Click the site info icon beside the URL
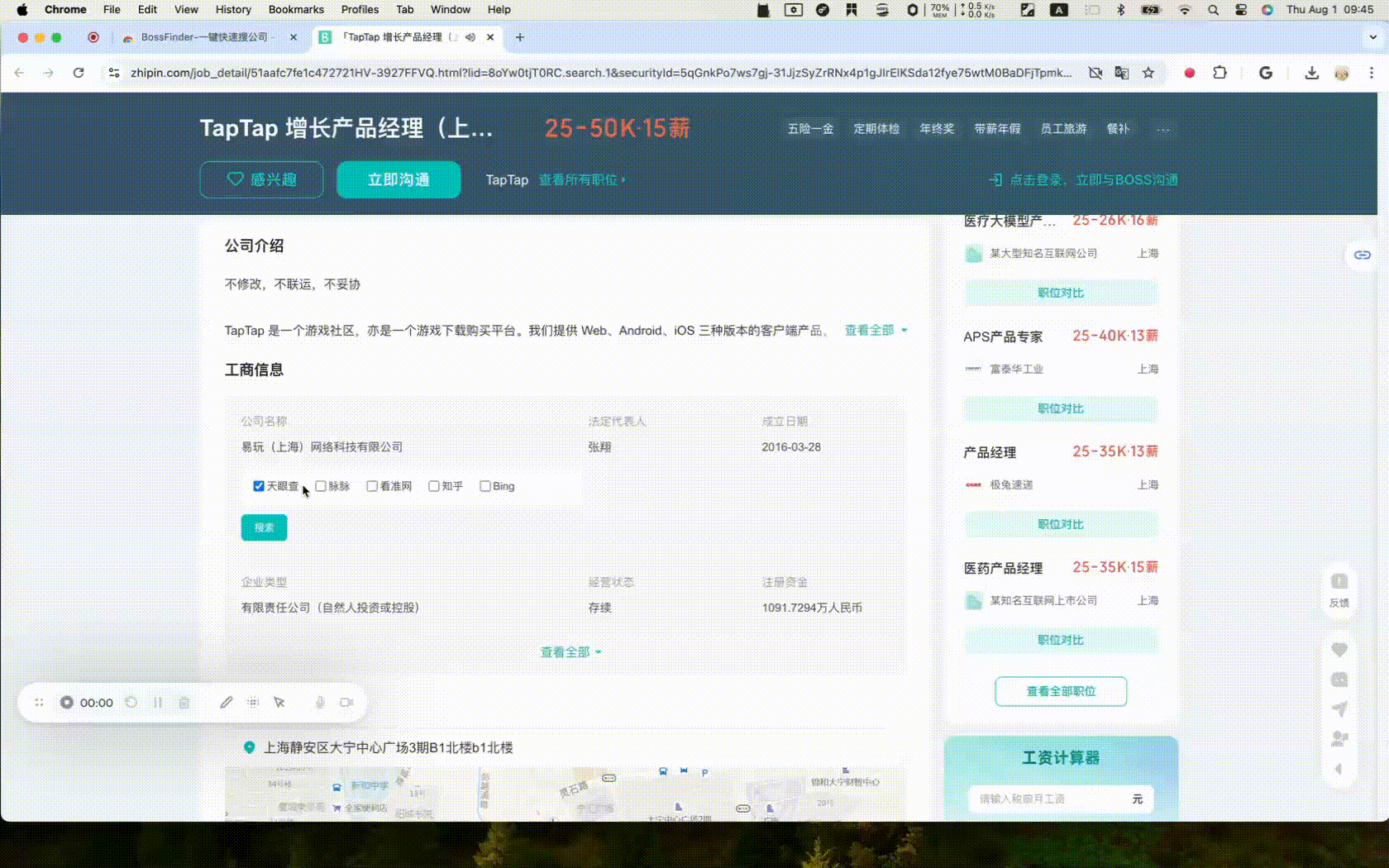Image resolution: width=1389 pixels, height=868 pixels. pyautogui.click(x=114, y=73)
